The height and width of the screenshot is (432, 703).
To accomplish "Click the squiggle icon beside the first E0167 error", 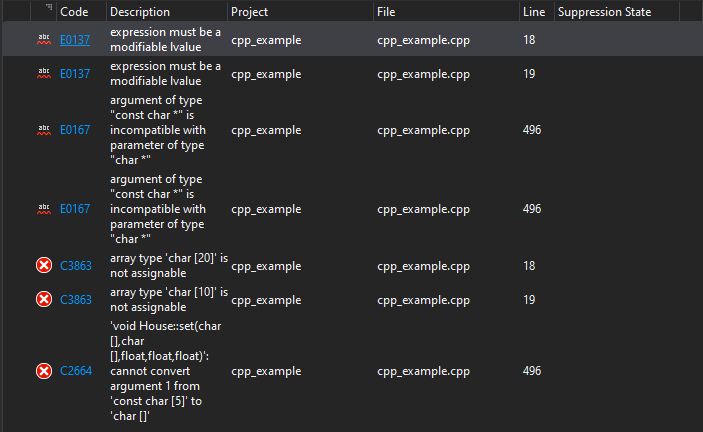I will (44, 130).
